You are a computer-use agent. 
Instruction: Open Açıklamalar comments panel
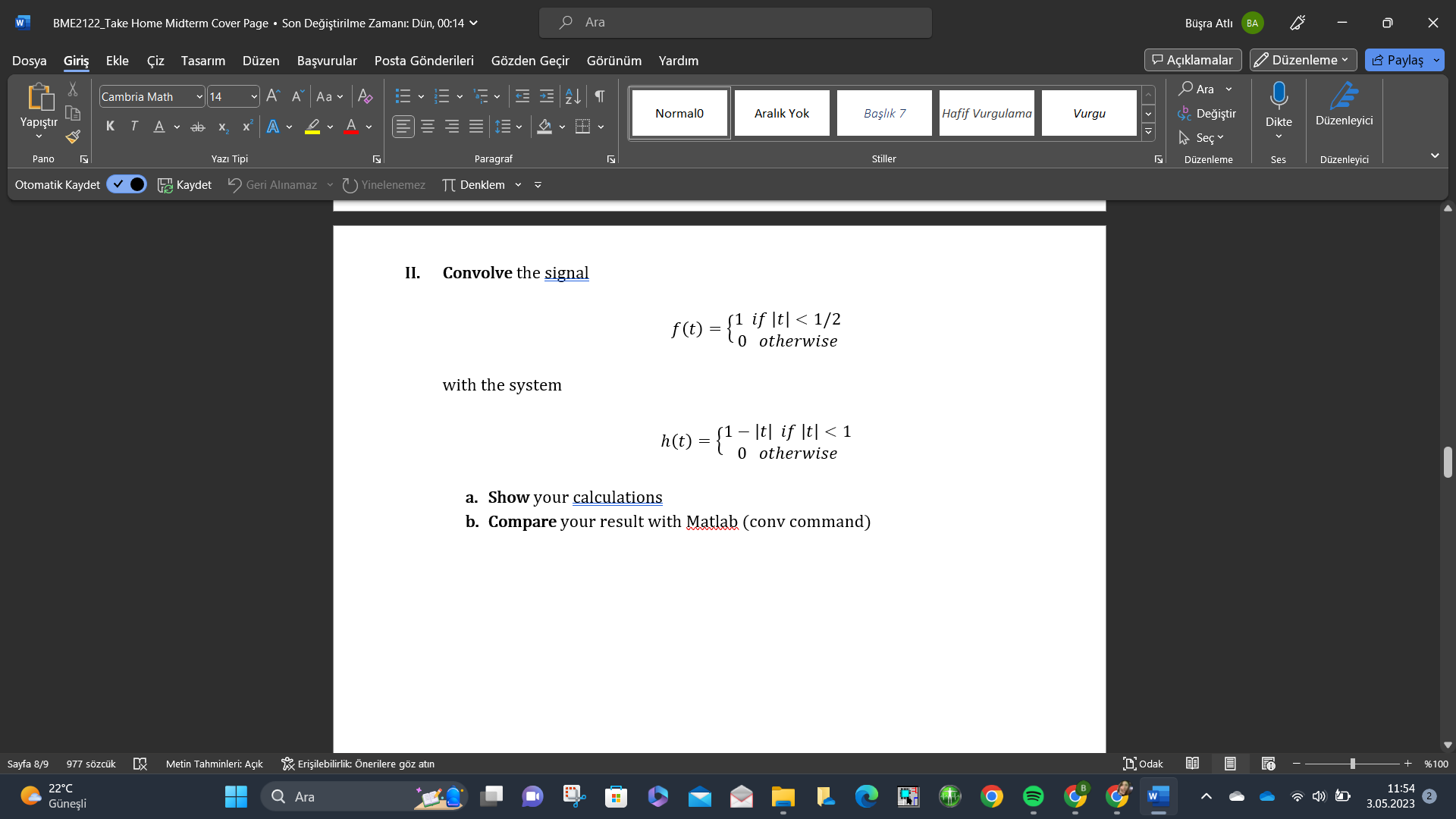coord(1193,60)
